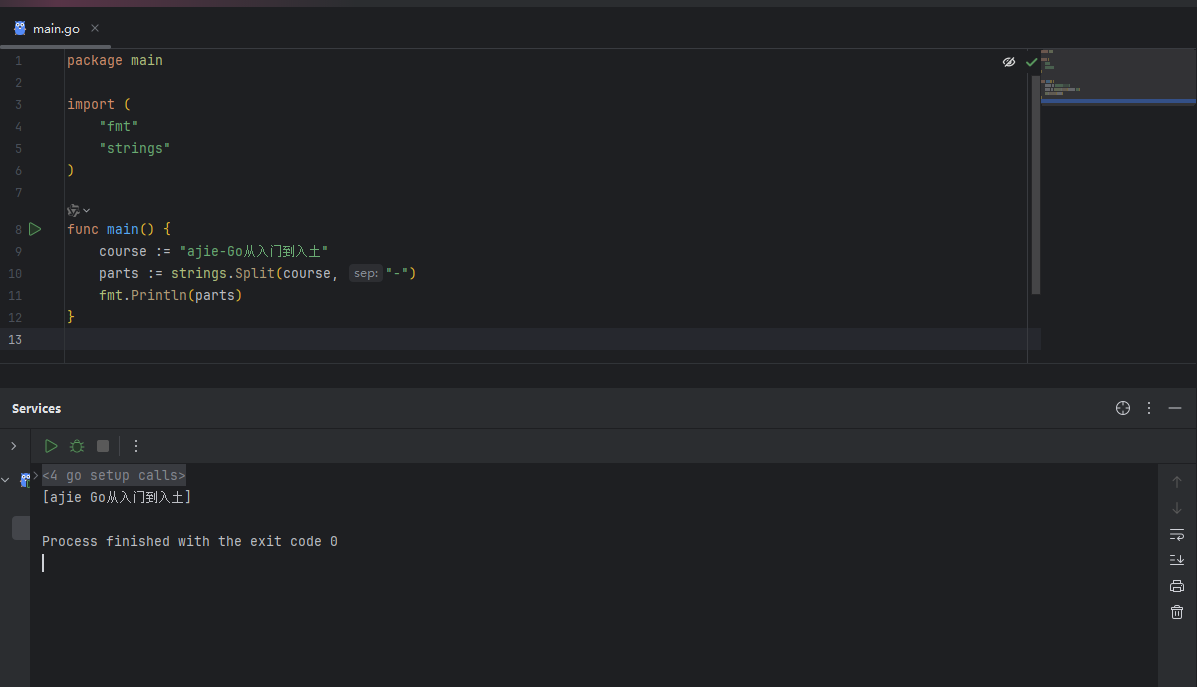The height and width of the screenshot is (687, 1197).
Task: Click the func main() declaration
Action: tap(118, 229)
